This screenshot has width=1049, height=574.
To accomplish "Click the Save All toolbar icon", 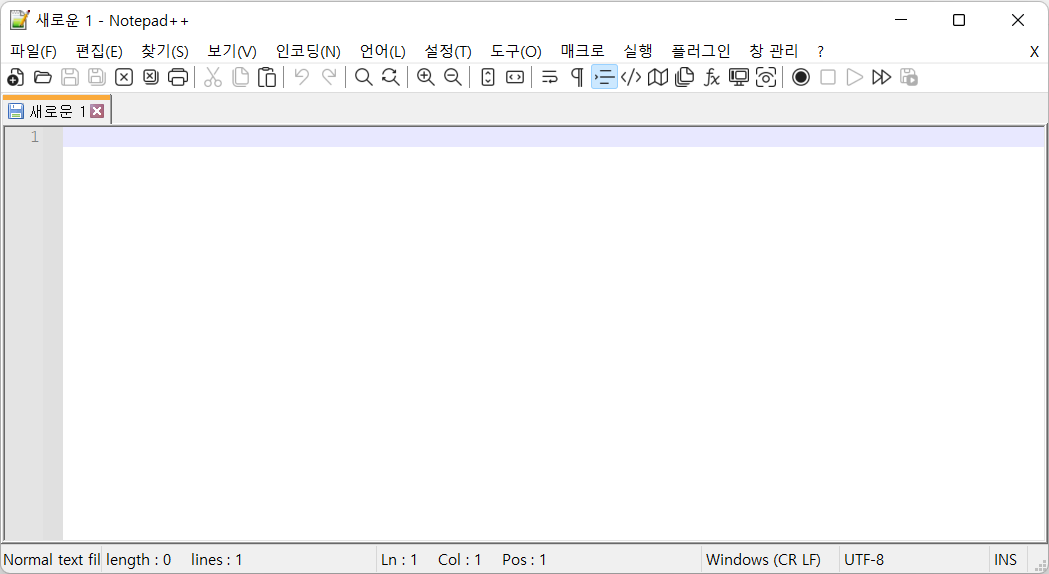I will coord(97,78).
